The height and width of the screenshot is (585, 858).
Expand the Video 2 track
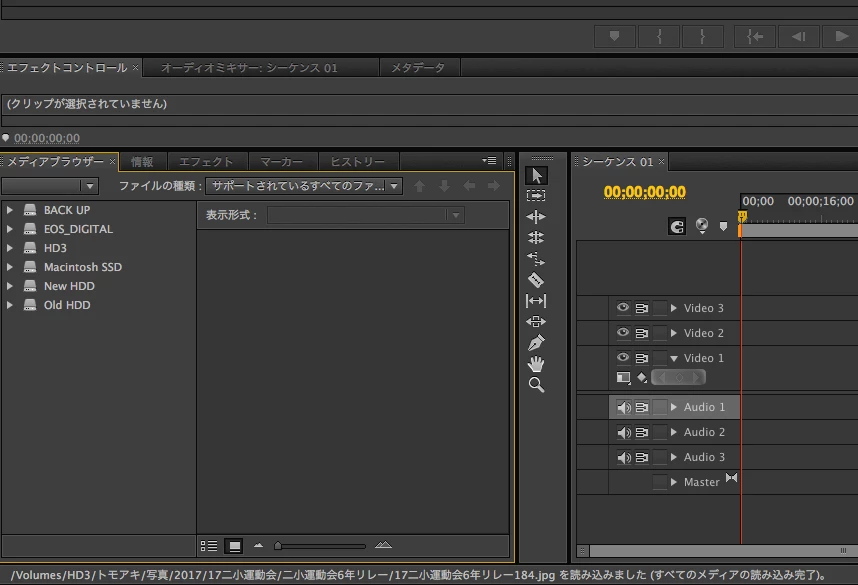click(674, 333)
